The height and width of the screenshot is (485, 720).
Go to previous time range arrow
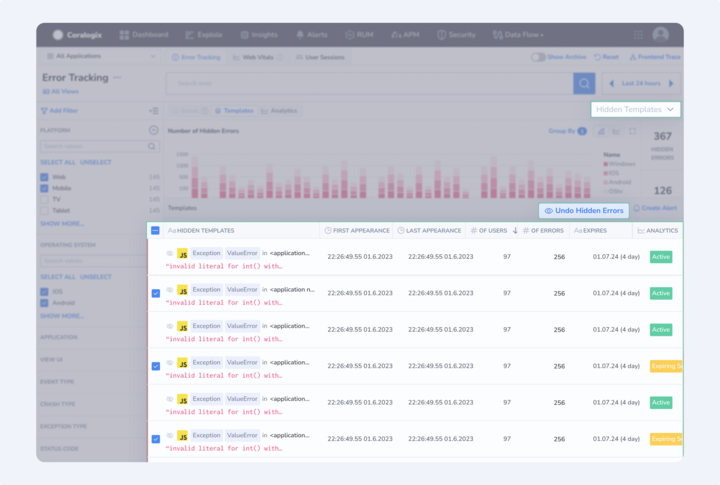(x=612, y=83)
